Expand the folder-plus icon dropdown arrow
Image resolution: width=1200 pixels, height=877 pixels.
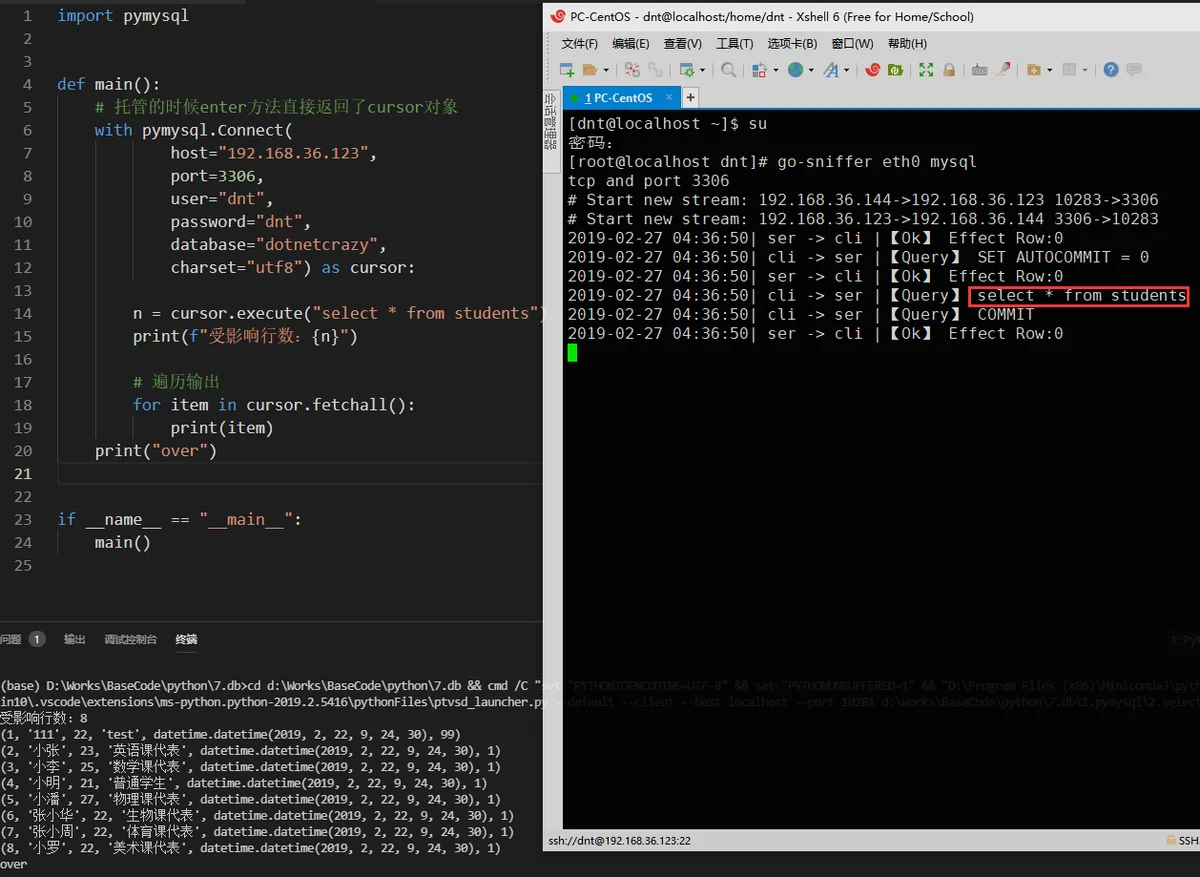click(x=1050, y=70)
